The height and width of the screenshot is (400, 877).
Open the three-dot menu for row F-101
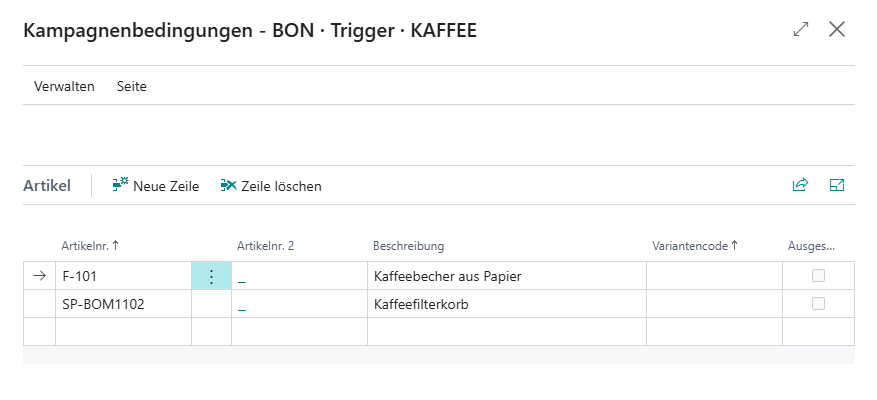(x=211, y=276)
